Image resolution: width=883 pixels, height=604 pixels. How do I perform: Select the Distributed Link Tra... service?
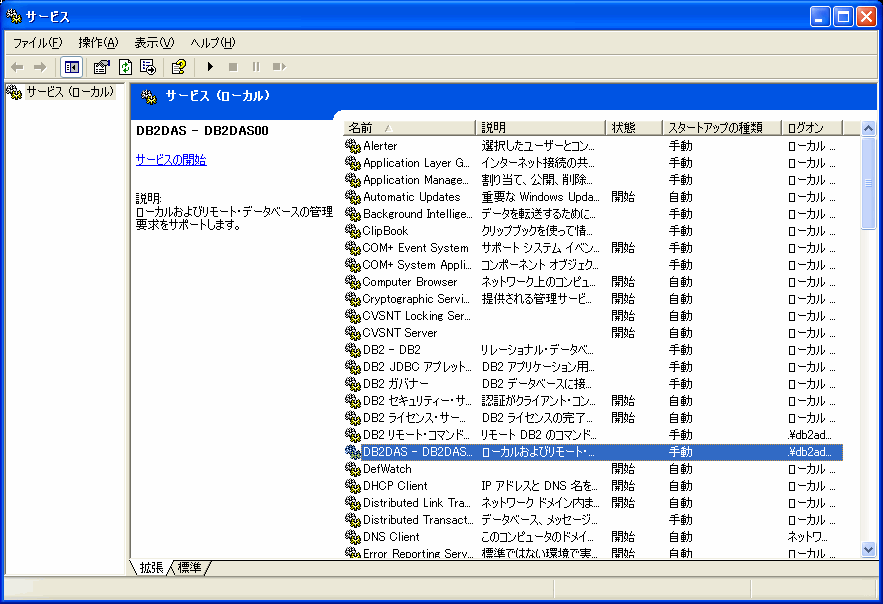point(593,503)
